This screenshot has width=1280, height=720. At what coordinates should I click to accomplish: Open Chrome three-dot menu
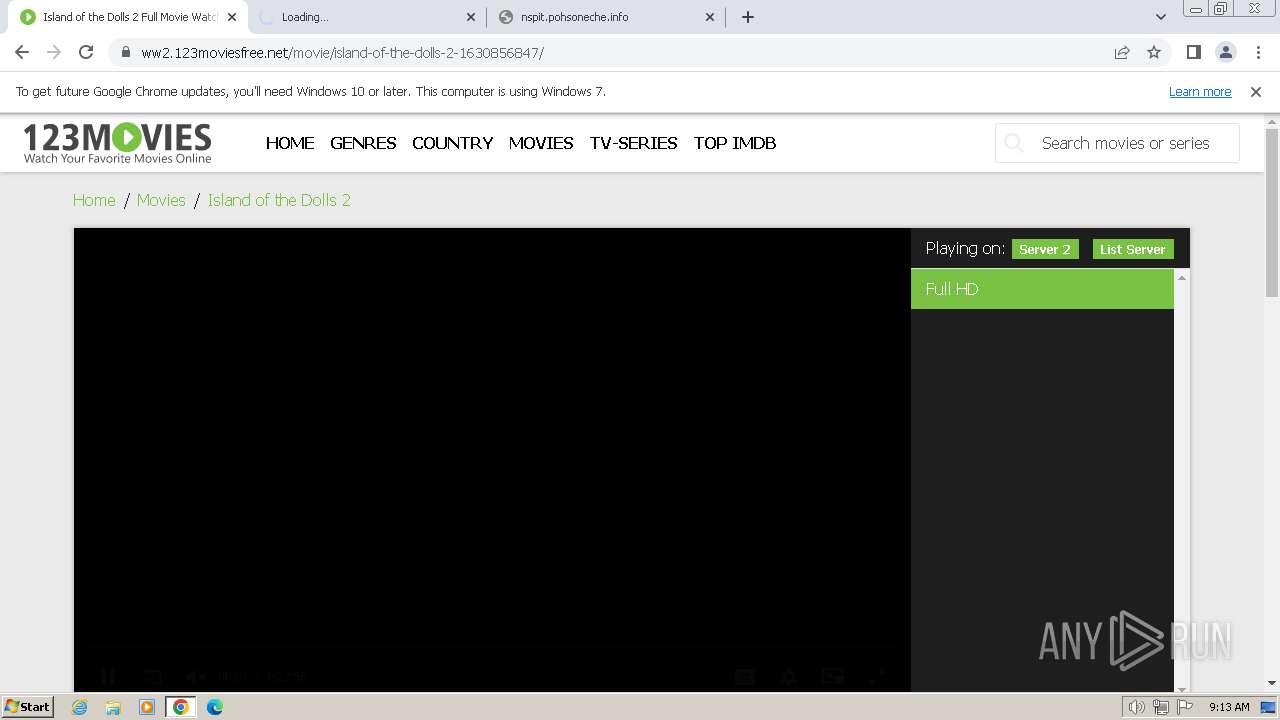(x=1256, y=52)
